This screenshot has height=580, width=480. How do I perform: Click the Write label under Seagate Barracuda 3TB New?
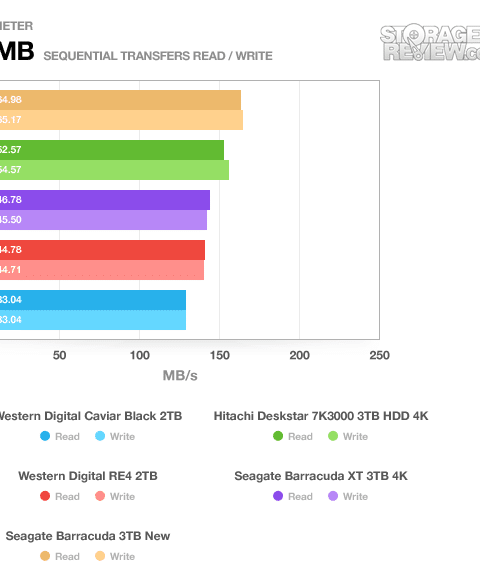122,556
